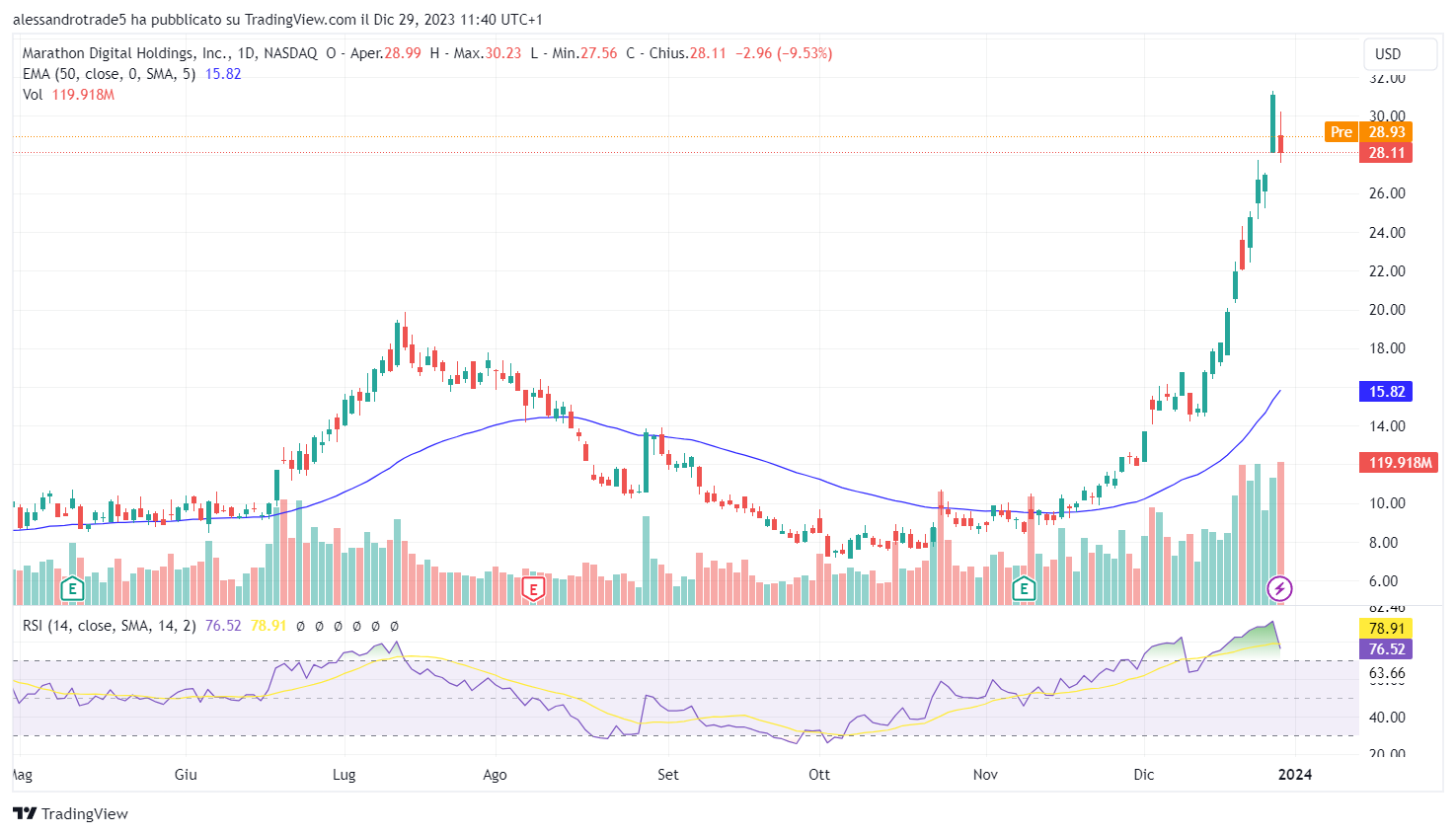Click the TradingView logo at the bottom
1456x835 pixels.
click(70, 813)
